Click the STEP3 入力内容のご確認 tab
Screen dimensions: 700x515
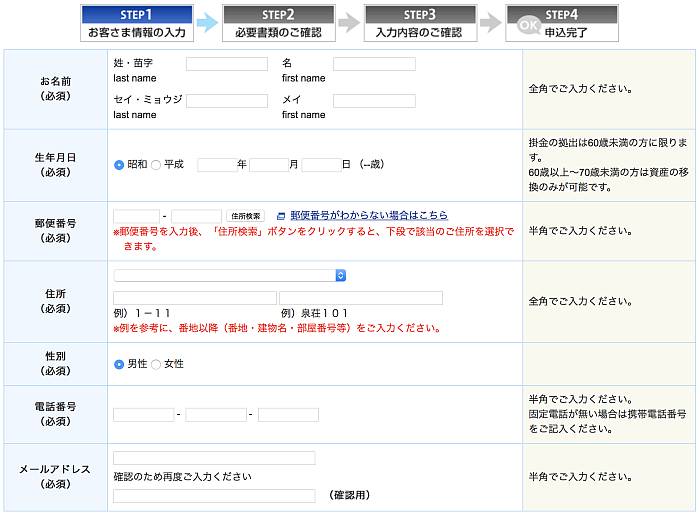[419, 23]
